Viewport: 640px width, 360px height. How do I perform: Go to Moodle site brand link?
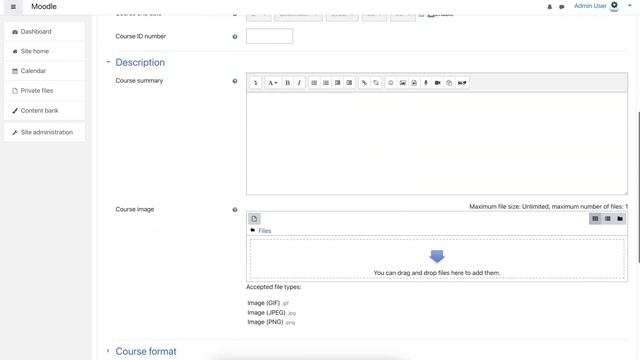pos(44,7)
